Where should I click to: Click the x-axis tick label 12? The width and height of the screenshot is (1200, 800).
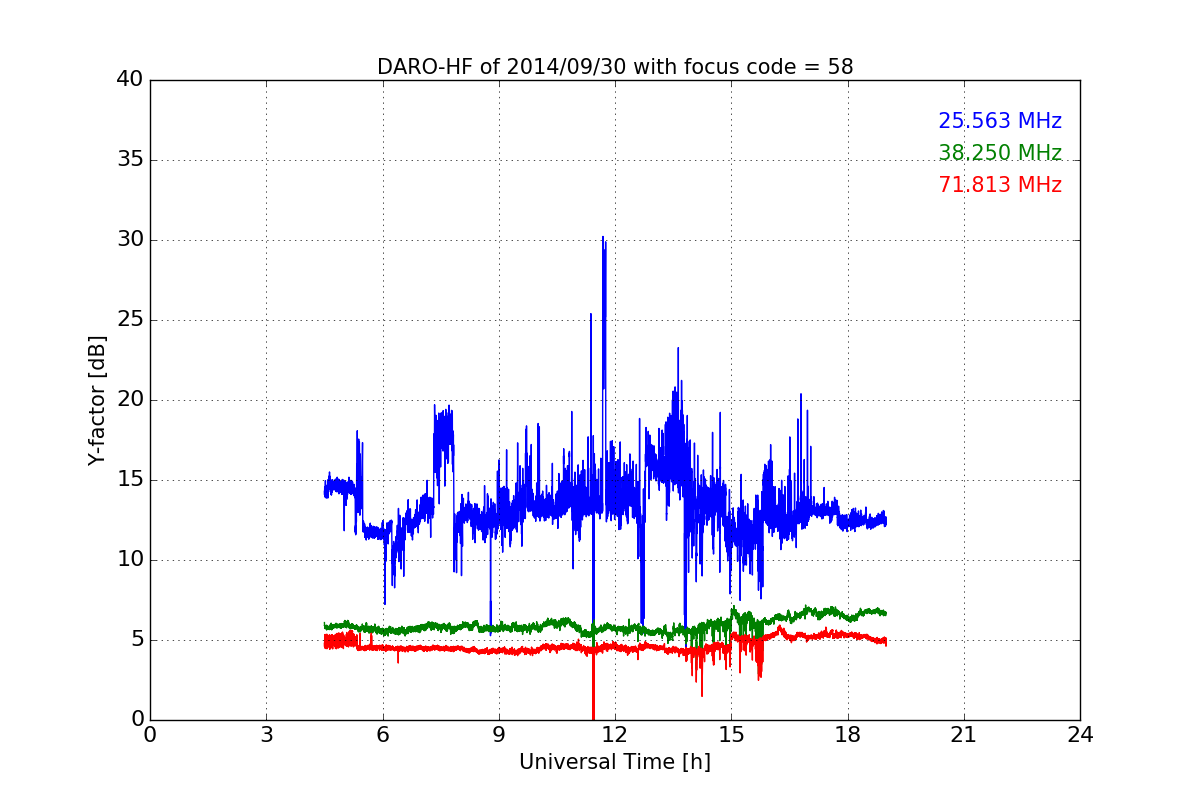[615, 735]
